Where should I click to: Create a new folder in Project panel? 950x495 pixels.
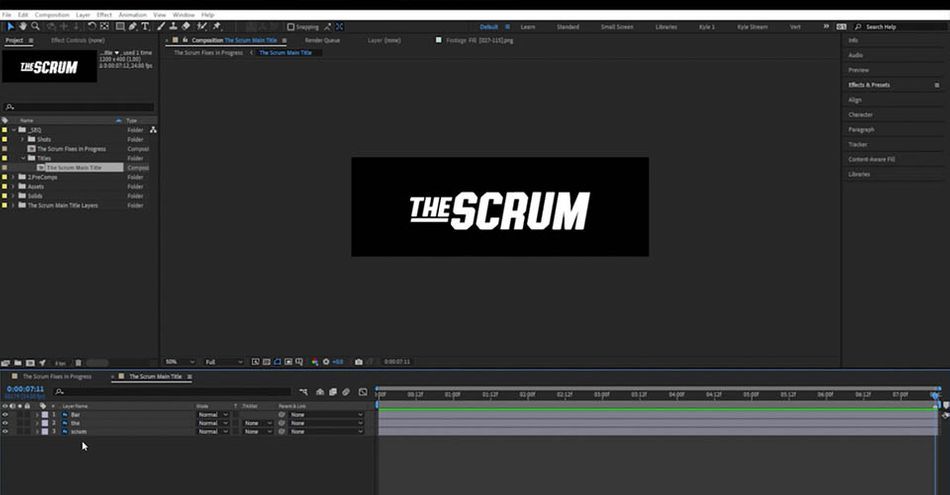click(18, 363)
